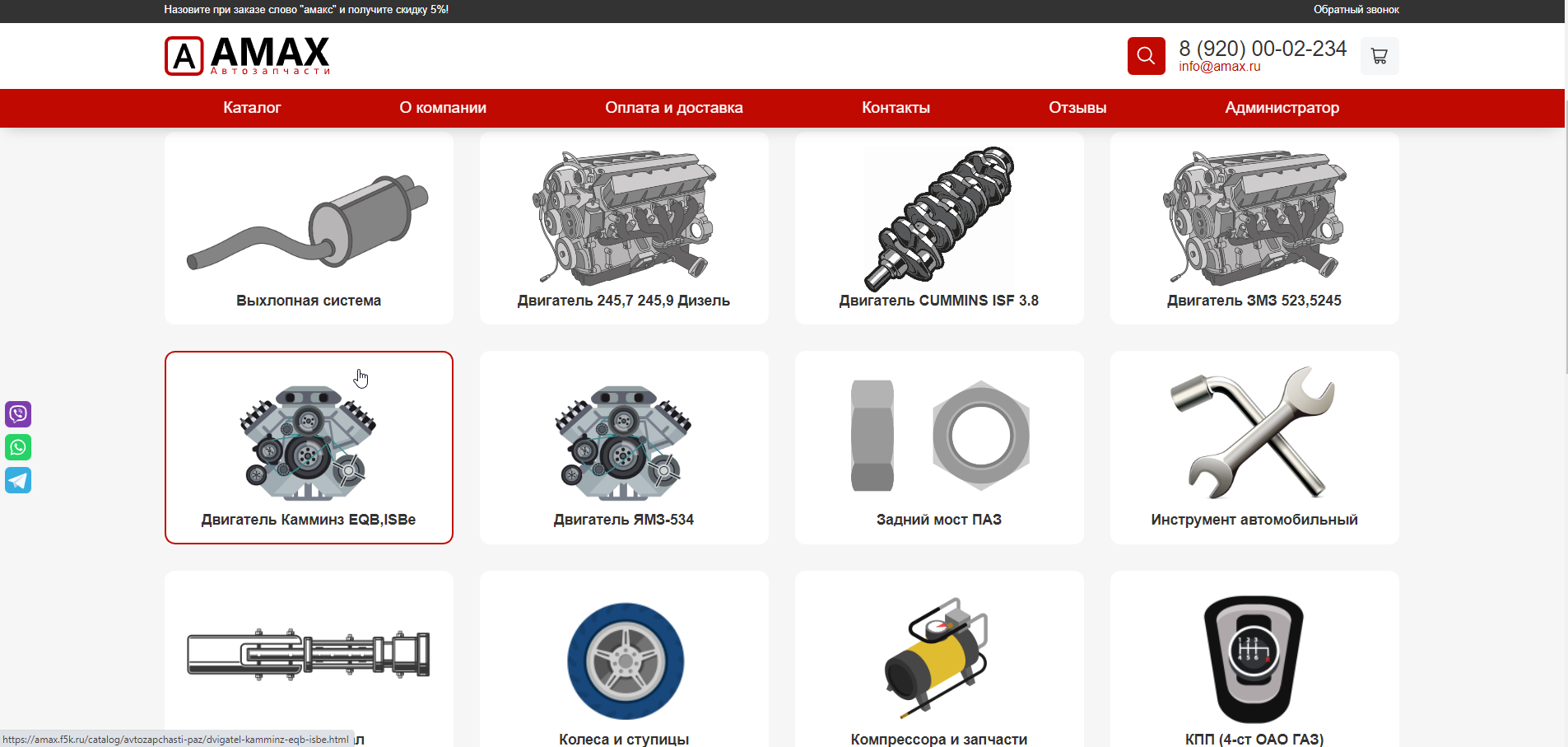Screen dimensions: 1568x747
Task: Click the Камминз EQB,ISBe engine image
Action: click(309, 442)
